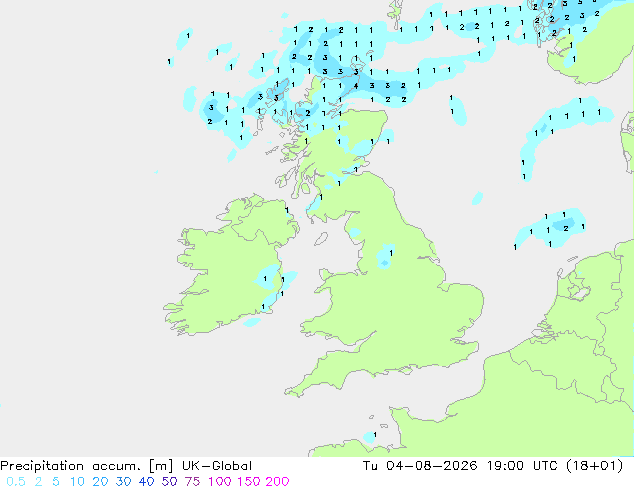Select the 30 legend value
Screen dimensions: 634x490
coord(123,482)
